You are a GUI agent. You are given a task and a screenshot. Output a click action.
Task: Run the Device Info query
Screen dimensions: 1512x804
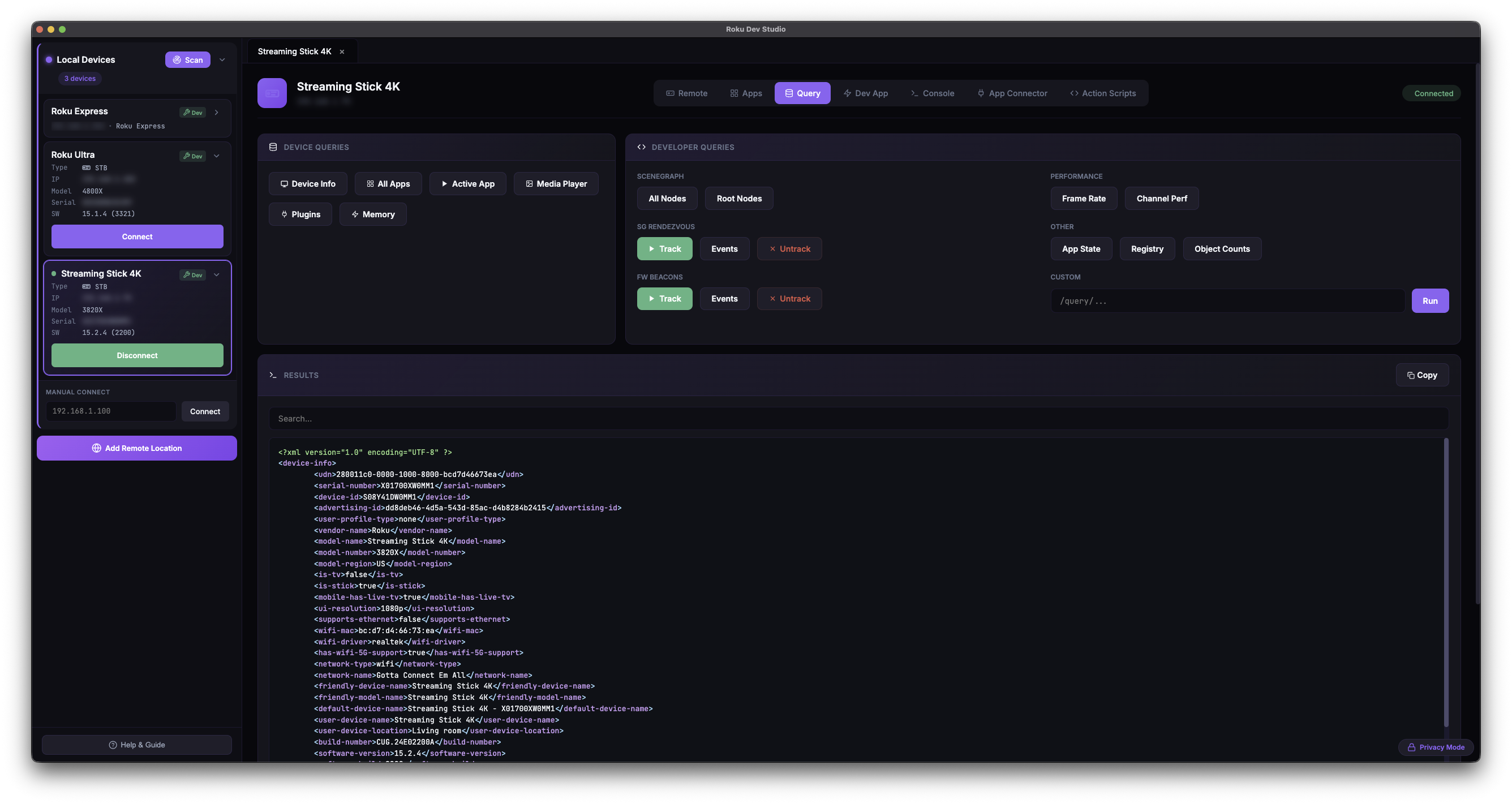click(x=308, y=184)
